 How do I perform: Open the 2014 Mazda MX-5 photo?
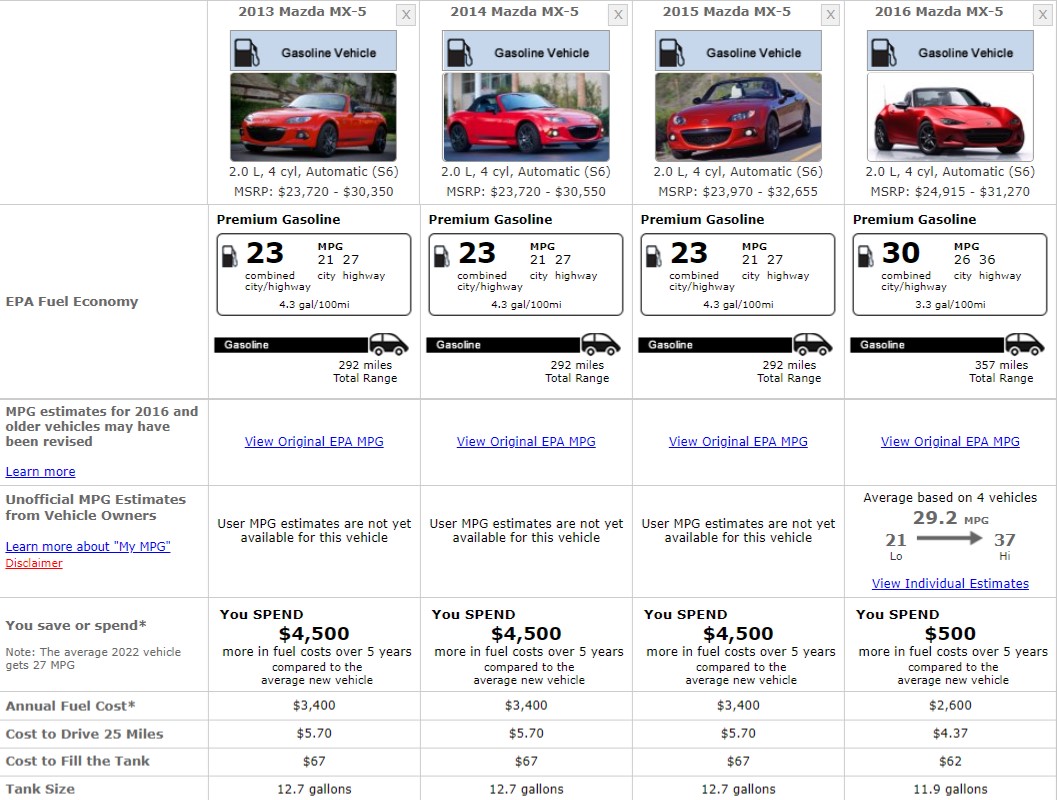(x=526, y=117)
